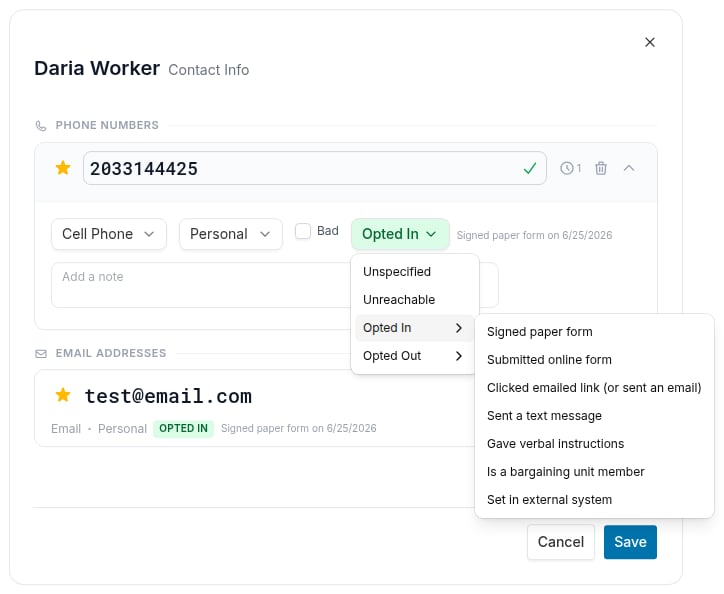Click the OPTED IN email badge
The width and height of the screenshot is (724, 594).
(183, 429)
